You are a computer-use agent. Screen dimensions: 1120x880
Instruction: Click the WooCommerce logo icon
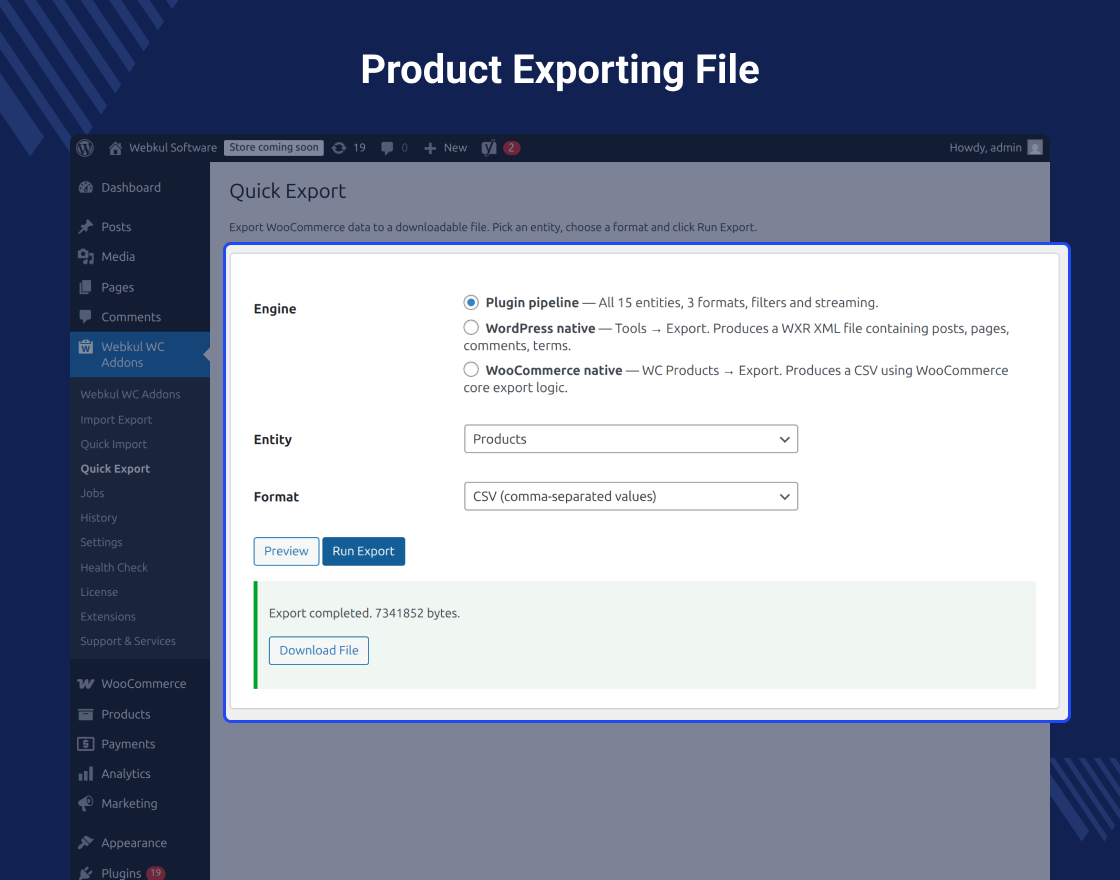pos(86,684)
